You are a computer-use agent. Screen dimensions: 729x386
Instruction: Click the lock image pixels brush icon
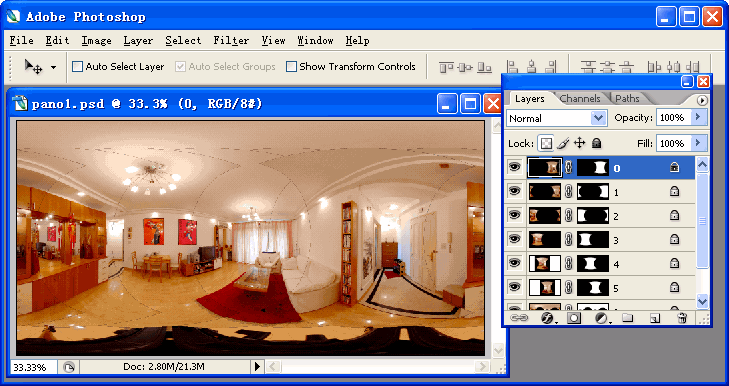pyautogui.click(x=563, y=143)
